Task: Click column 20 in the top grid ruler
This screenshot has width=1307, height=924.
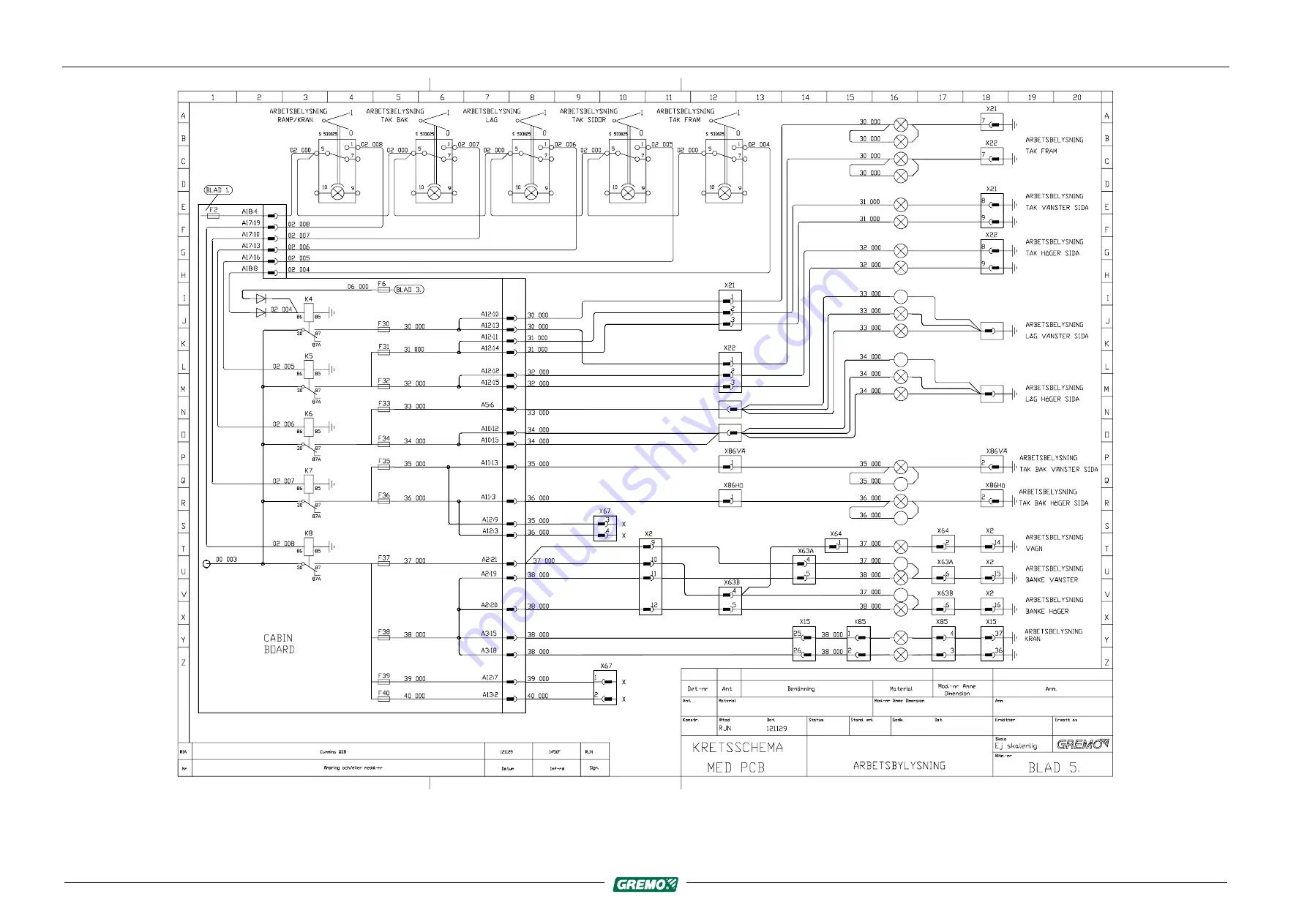Action: (1077, 97)
